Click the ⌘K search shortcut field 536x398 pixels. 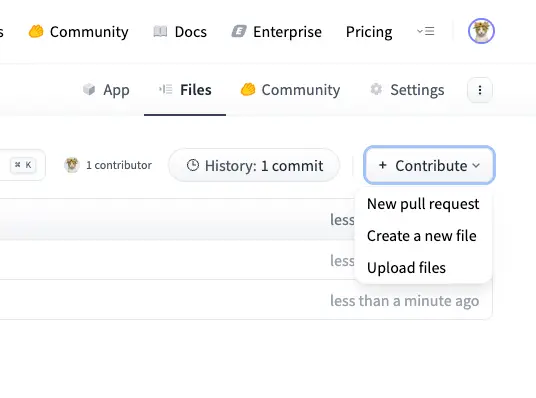(23, 165)
